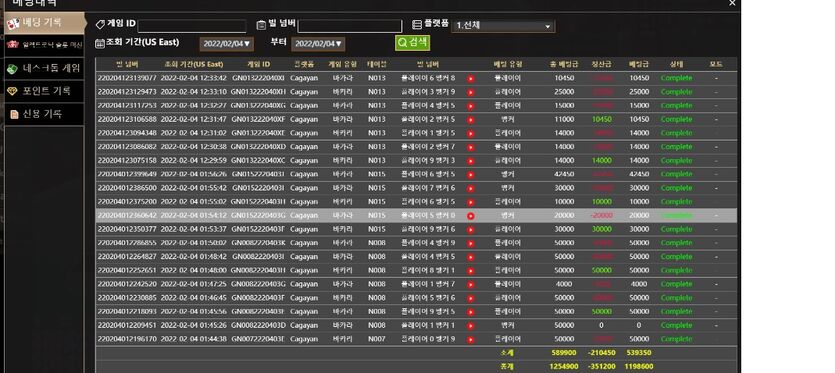Screen dimensions: 835x373
Task: Select the -20000 settlement in the highlighted row
Action: pos(601,215)
